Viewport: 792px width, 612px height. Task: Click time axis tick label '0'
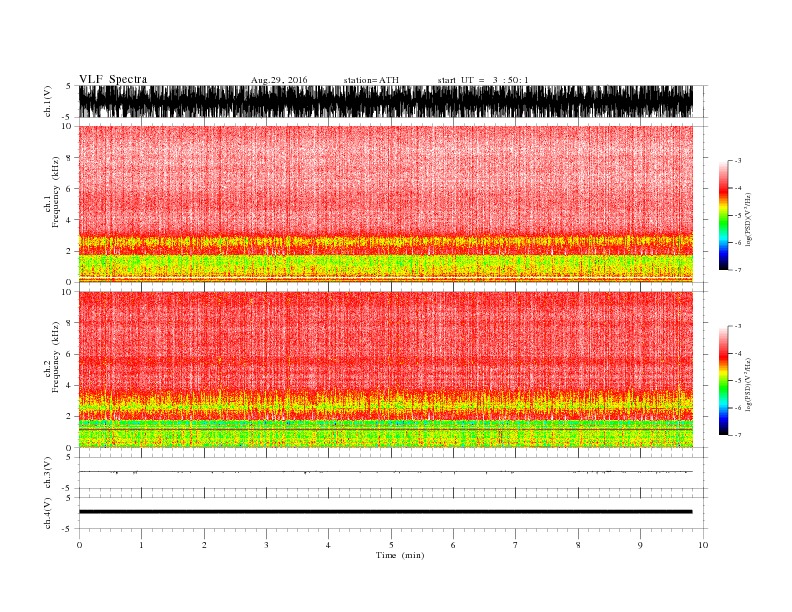[x=79, y=545]
